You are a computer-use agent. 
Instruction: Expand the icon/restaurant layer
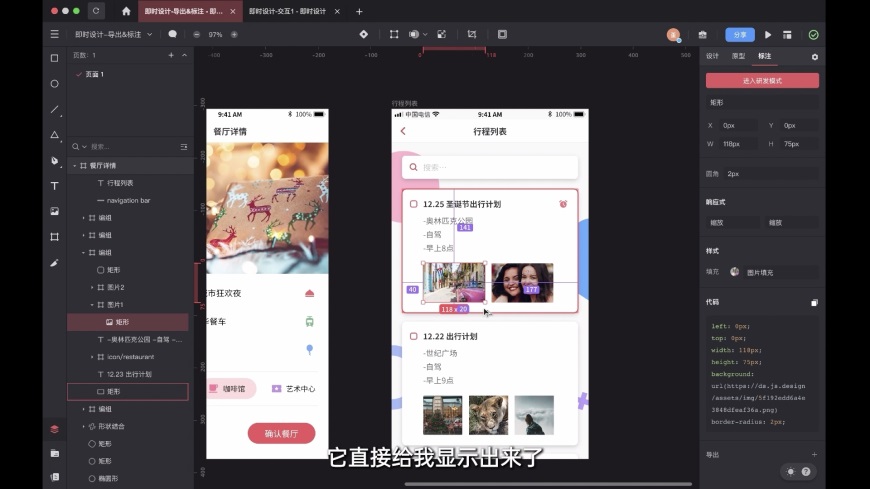click(x=92, y=357)
